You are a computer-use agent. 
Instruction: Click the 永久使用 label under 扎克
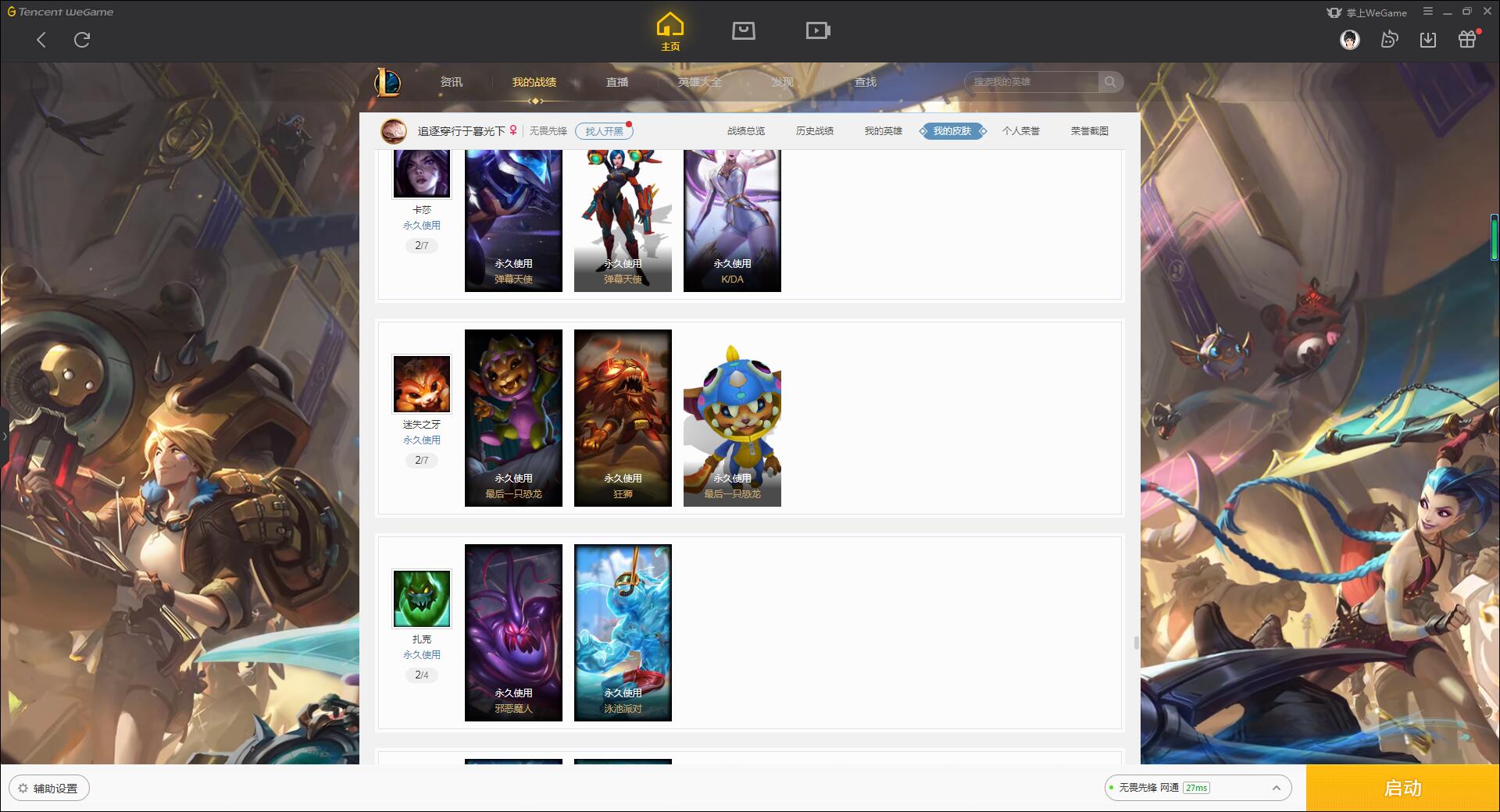pyautogui.click(x=422, y=654)
